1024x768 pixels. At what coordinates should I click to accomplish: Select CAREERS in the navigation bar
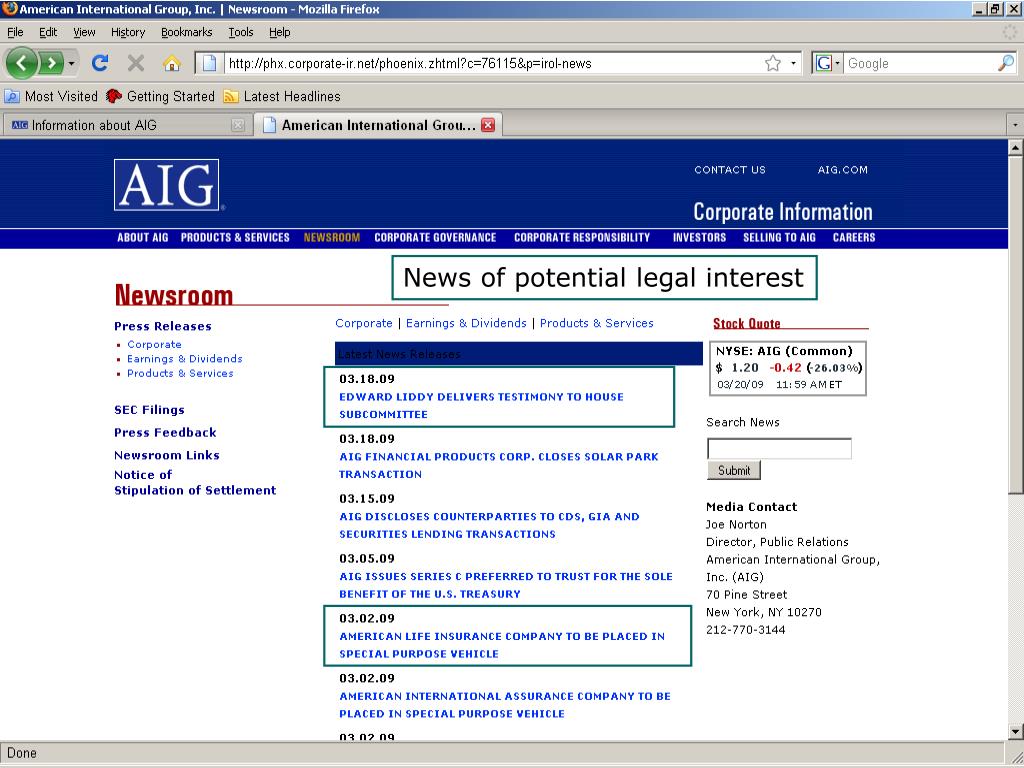click(x=854, y=238)
